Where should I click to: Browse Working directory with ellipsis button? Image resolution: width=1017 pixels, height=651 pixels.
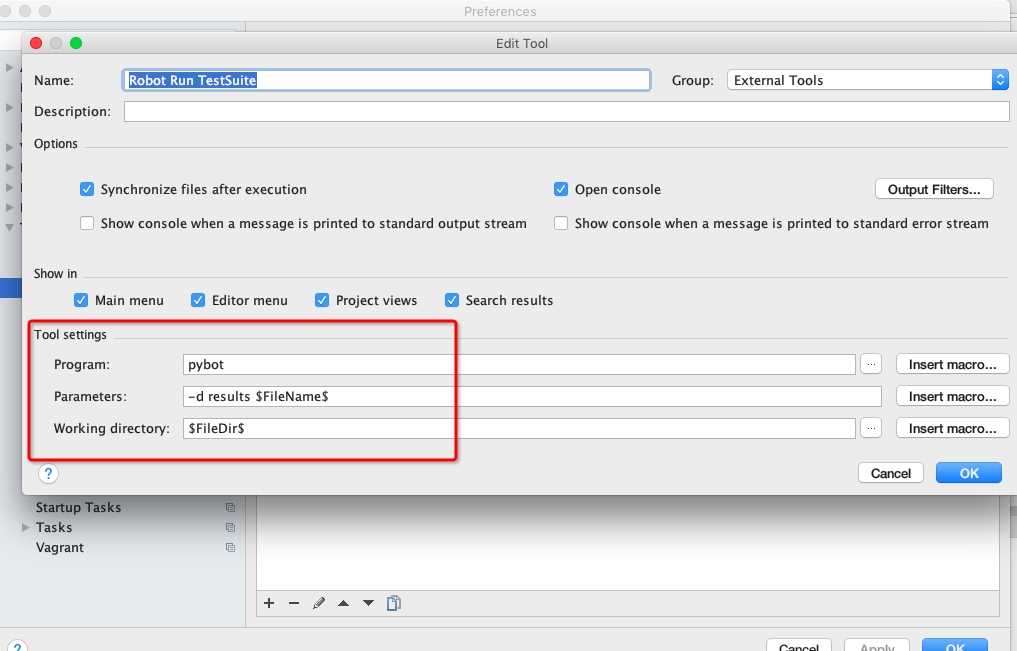871,428
